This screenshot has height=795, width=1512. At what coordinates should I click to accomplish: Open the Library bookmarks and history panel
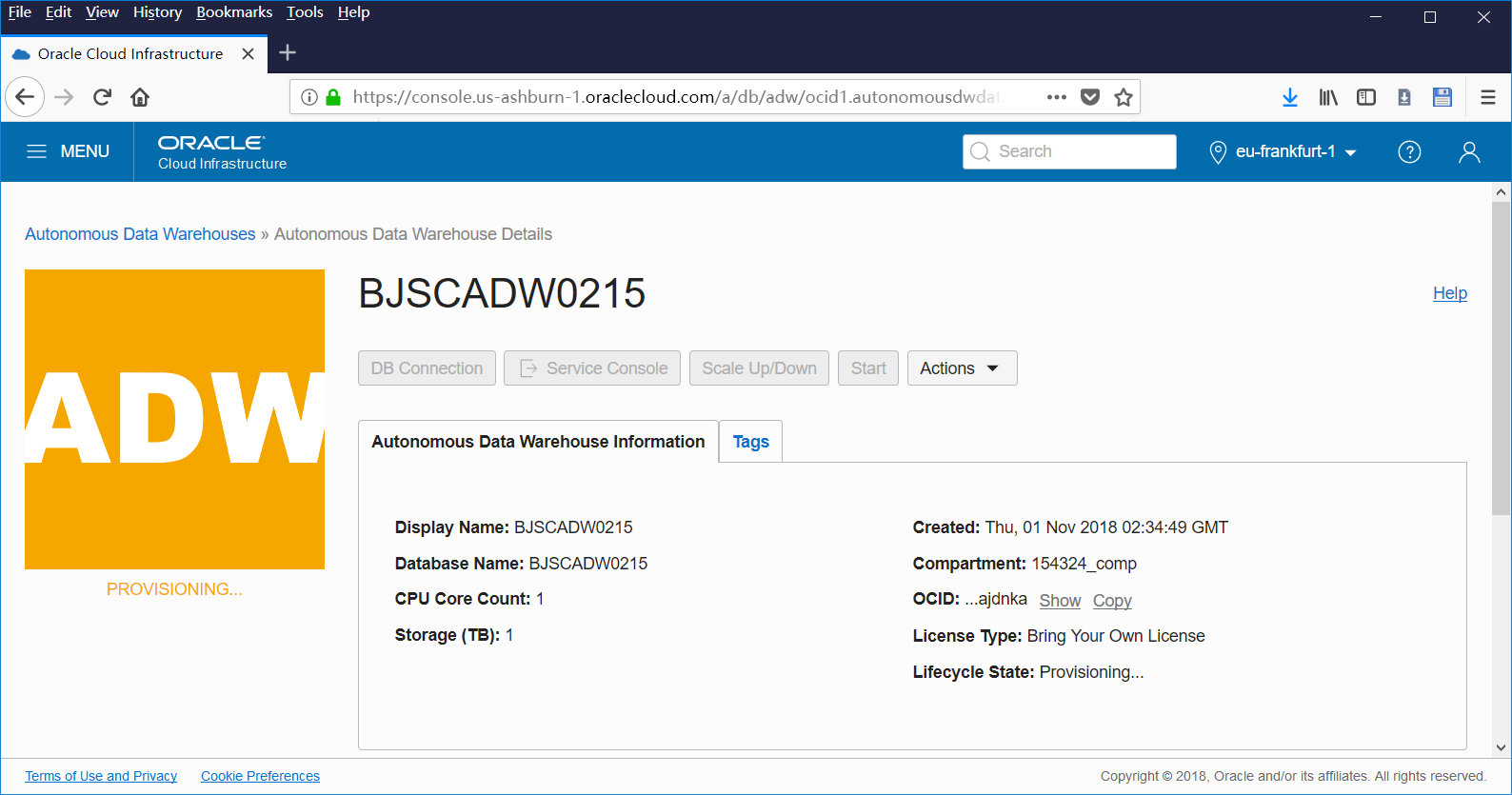[x=1328, y=97]
